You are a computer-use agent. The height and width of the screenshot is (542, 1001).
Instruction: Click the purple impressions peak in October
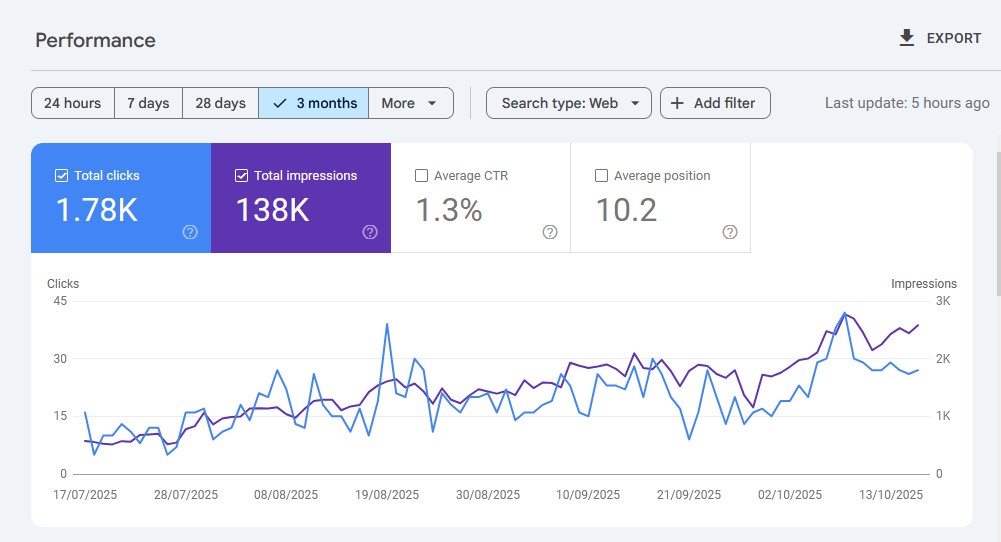tap(845, 313)
